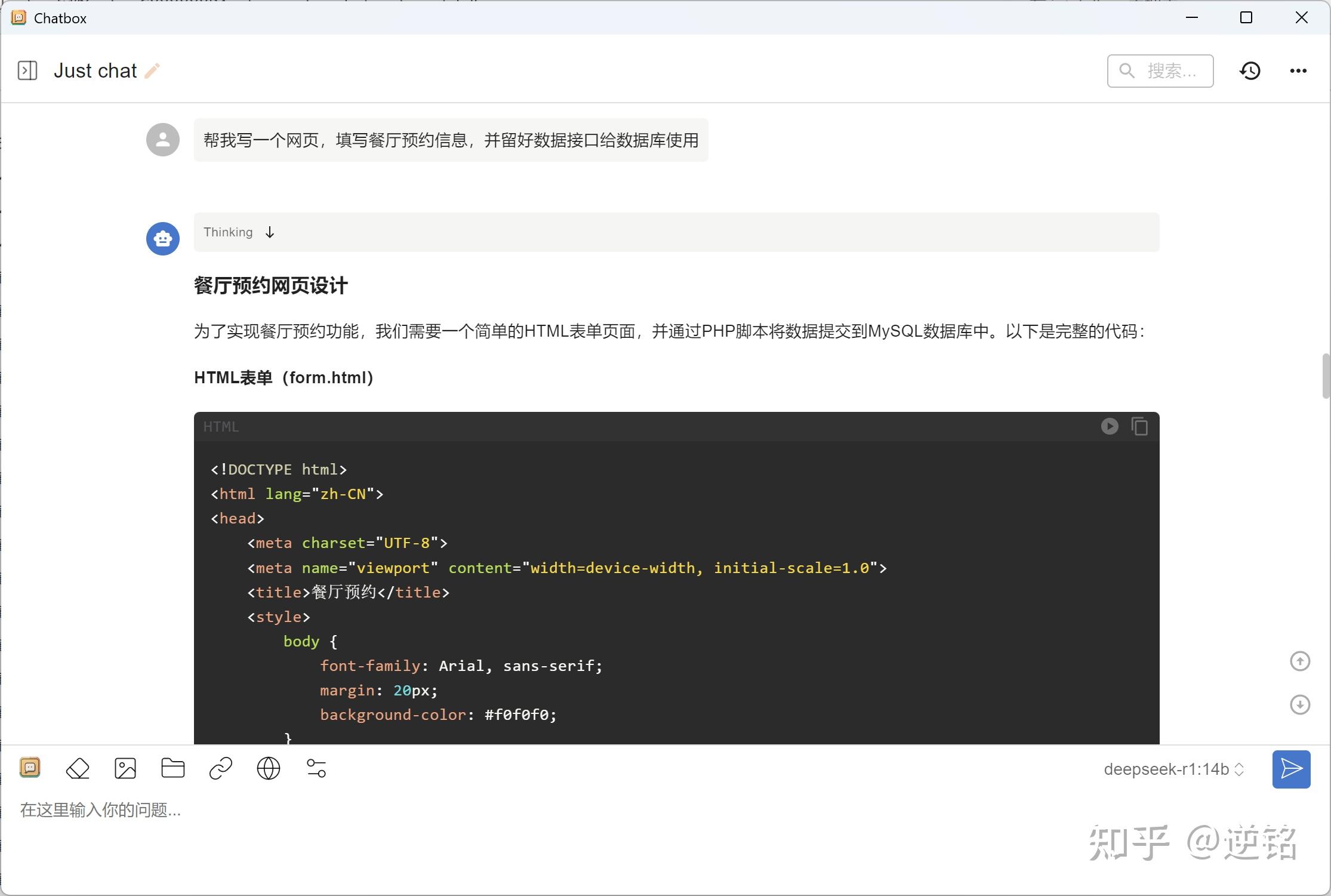The image size is (1331, 896).
Task: Click the pencil icon to rename chat
Action: [x=153, y=70]
